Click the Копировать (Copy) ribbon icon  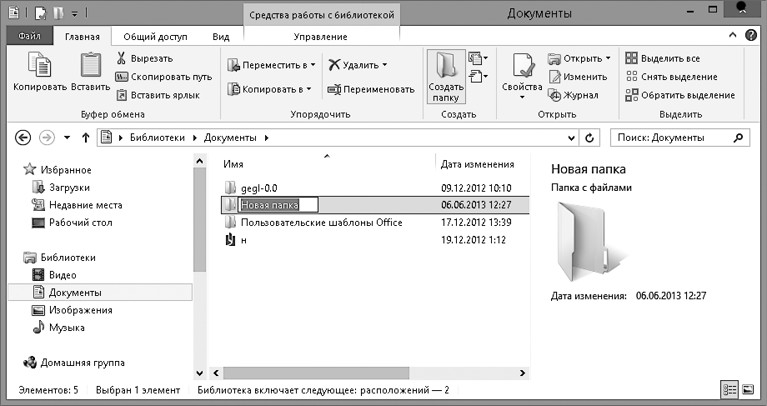pyautogui.click(x=39, y=70)
